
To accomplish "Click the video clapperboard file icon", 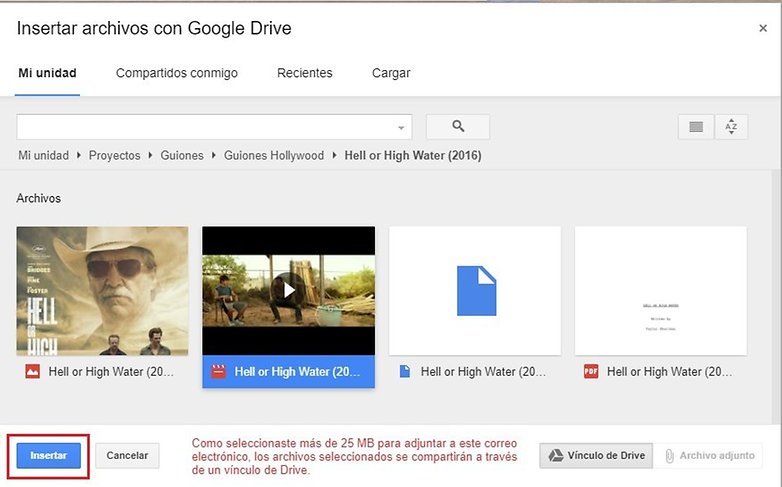I will click(x=218, y=372).
